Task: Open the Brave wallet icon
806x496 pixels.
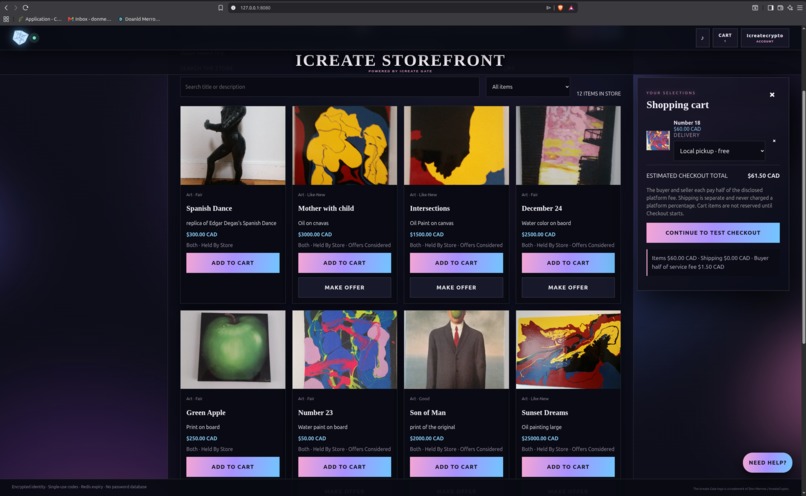Action: click(780, 8)
